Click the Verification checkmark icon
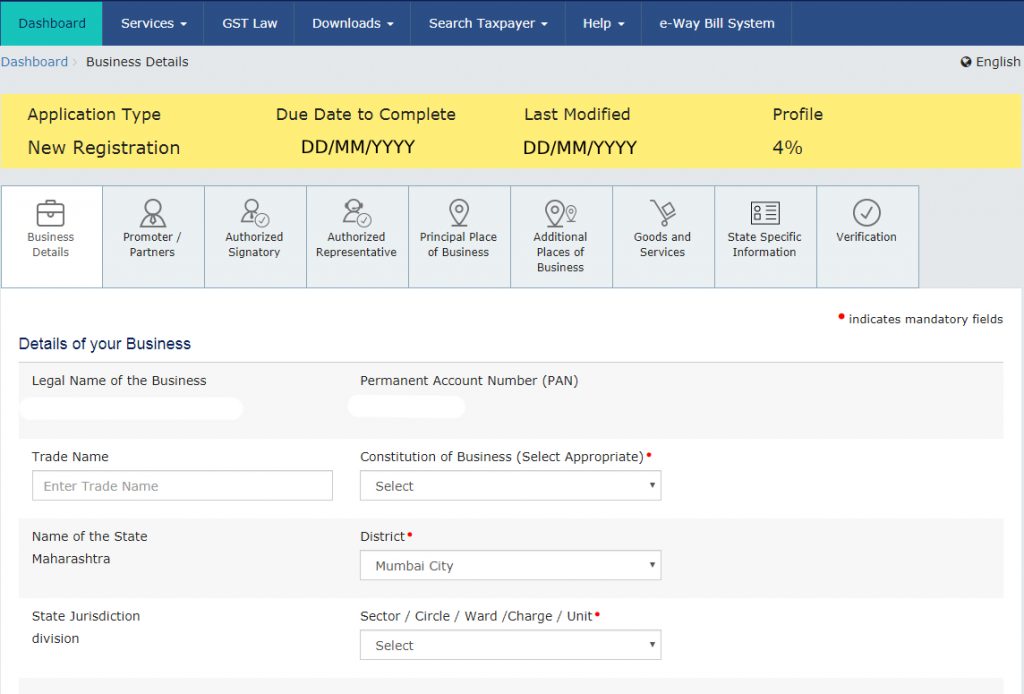 pos(867,213)
